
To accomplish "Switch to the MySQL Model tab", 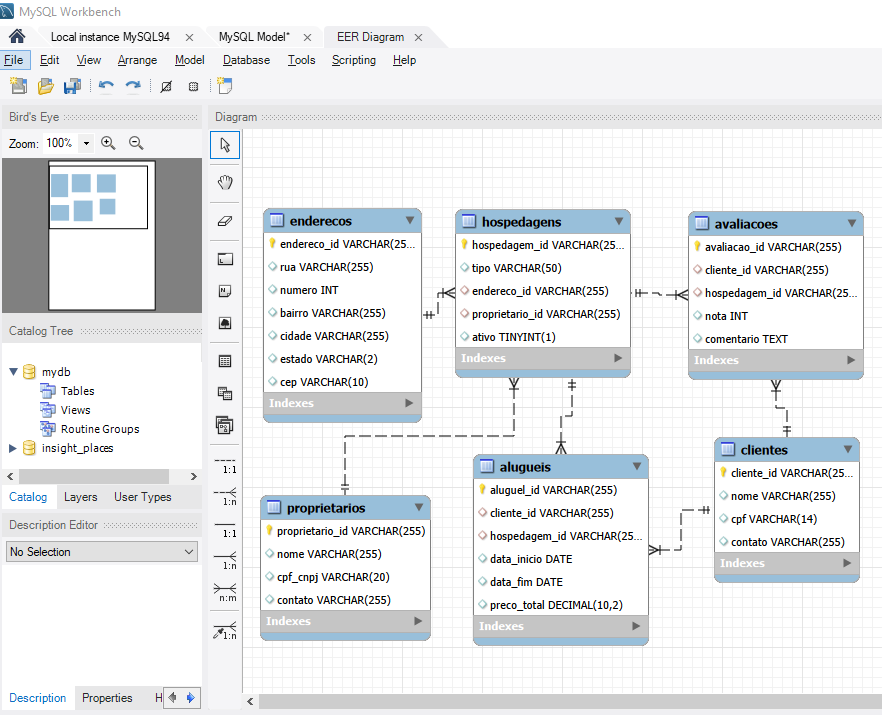I will (x=253, y=37).
